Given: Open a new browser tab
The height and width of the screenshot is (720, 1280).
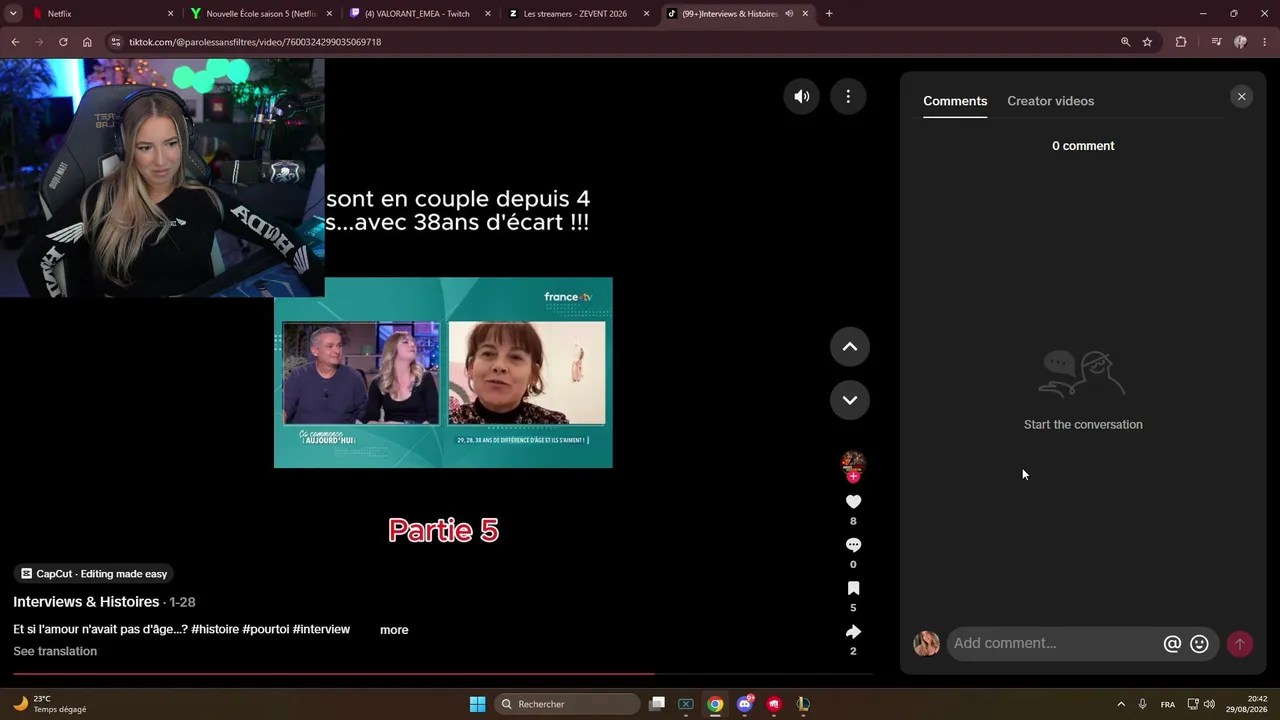Looking at the screenshot, I should click(x=829, y=14).
